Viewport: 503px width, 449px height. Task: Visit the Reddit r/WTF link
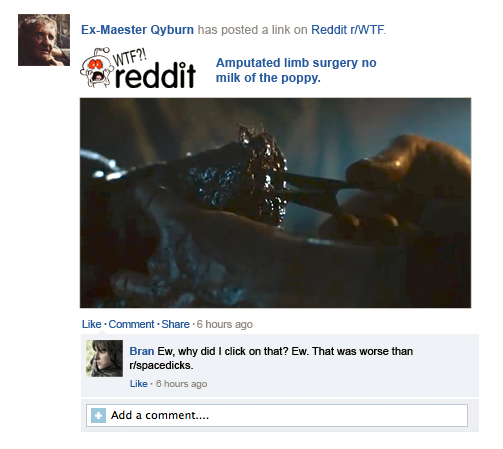(348, 30)
